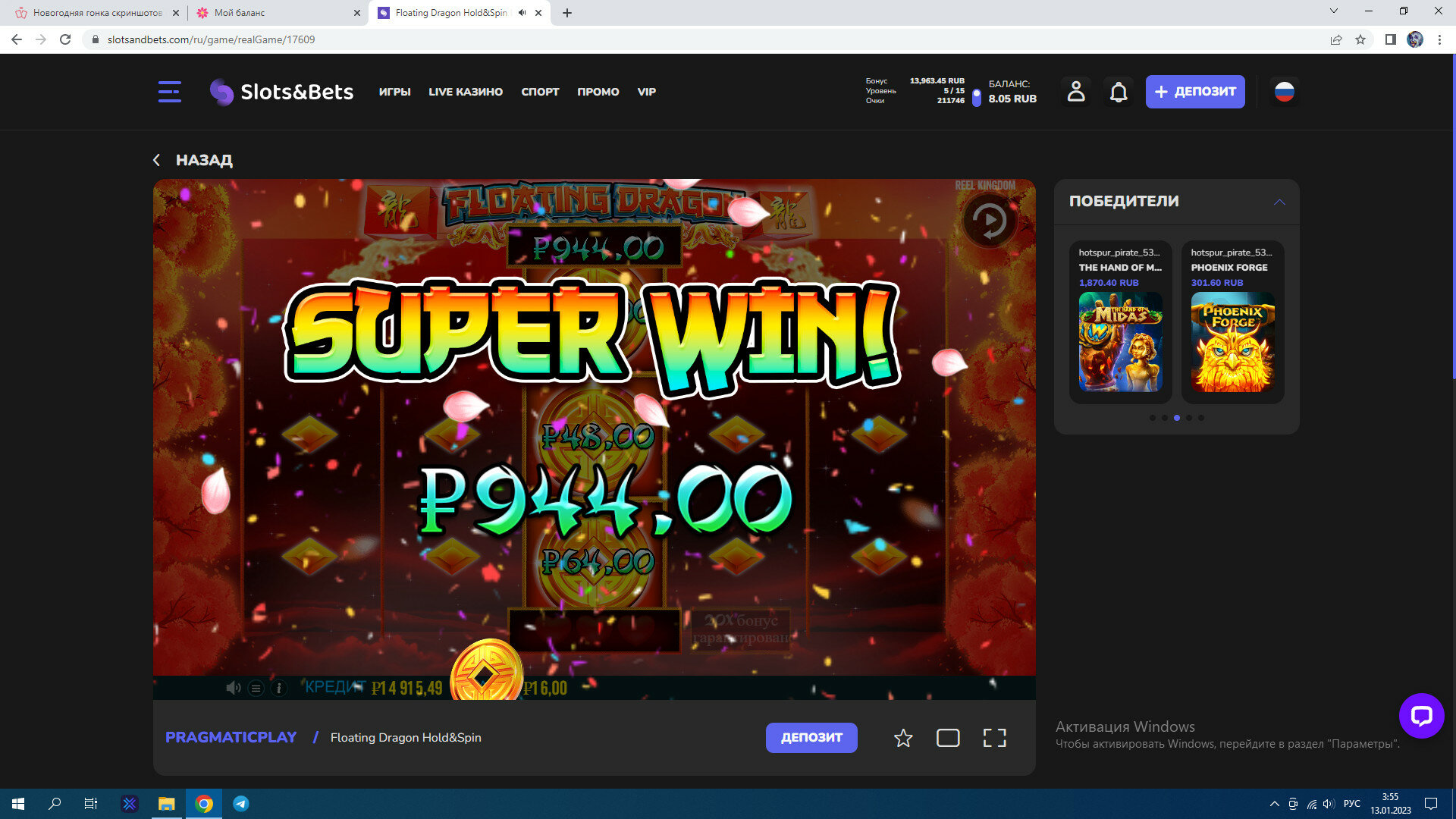
Task: Open Phoenix Forge winner thumbnail
Action: [x=1232, y=342]
